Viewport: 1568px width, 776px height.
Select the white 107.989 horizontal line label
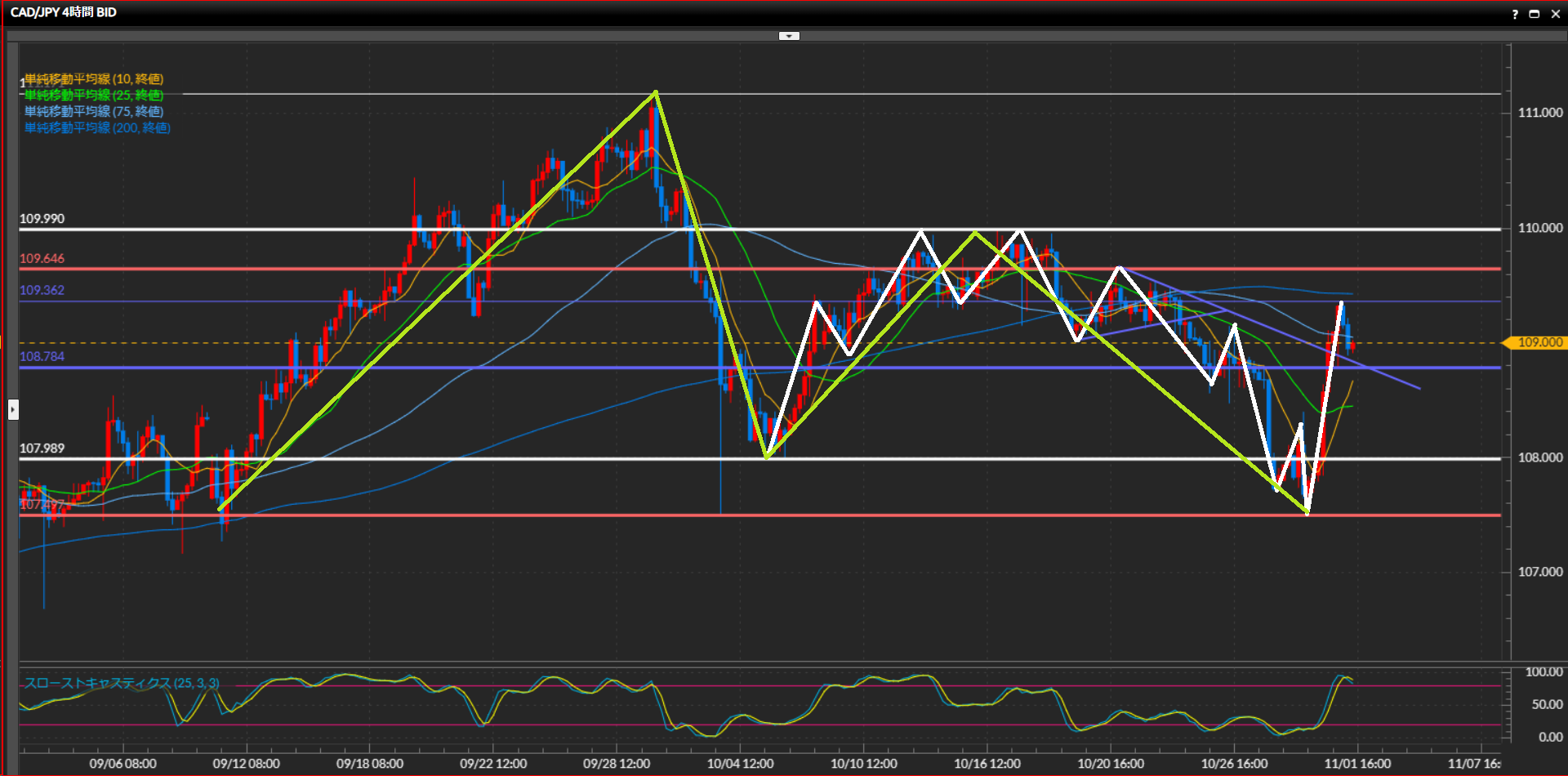click(x=42, y=448)
